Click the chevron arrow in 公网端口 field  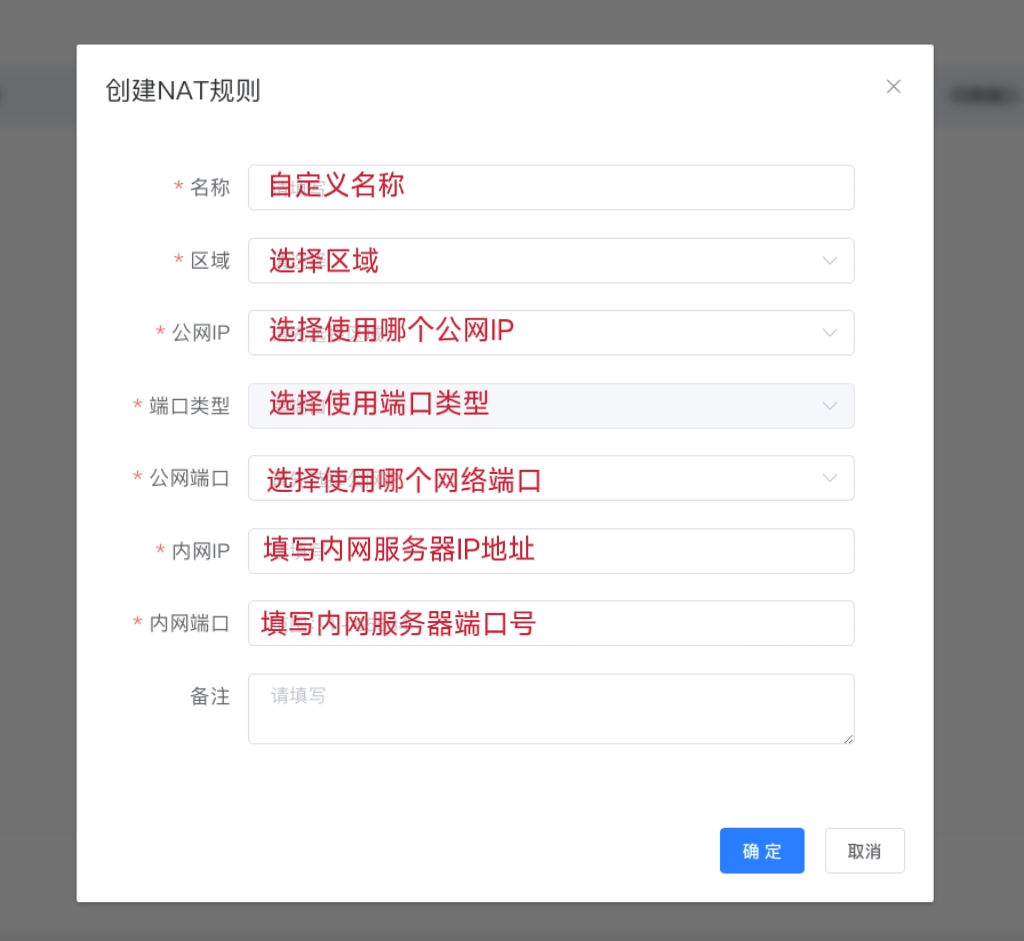point(829,478)
